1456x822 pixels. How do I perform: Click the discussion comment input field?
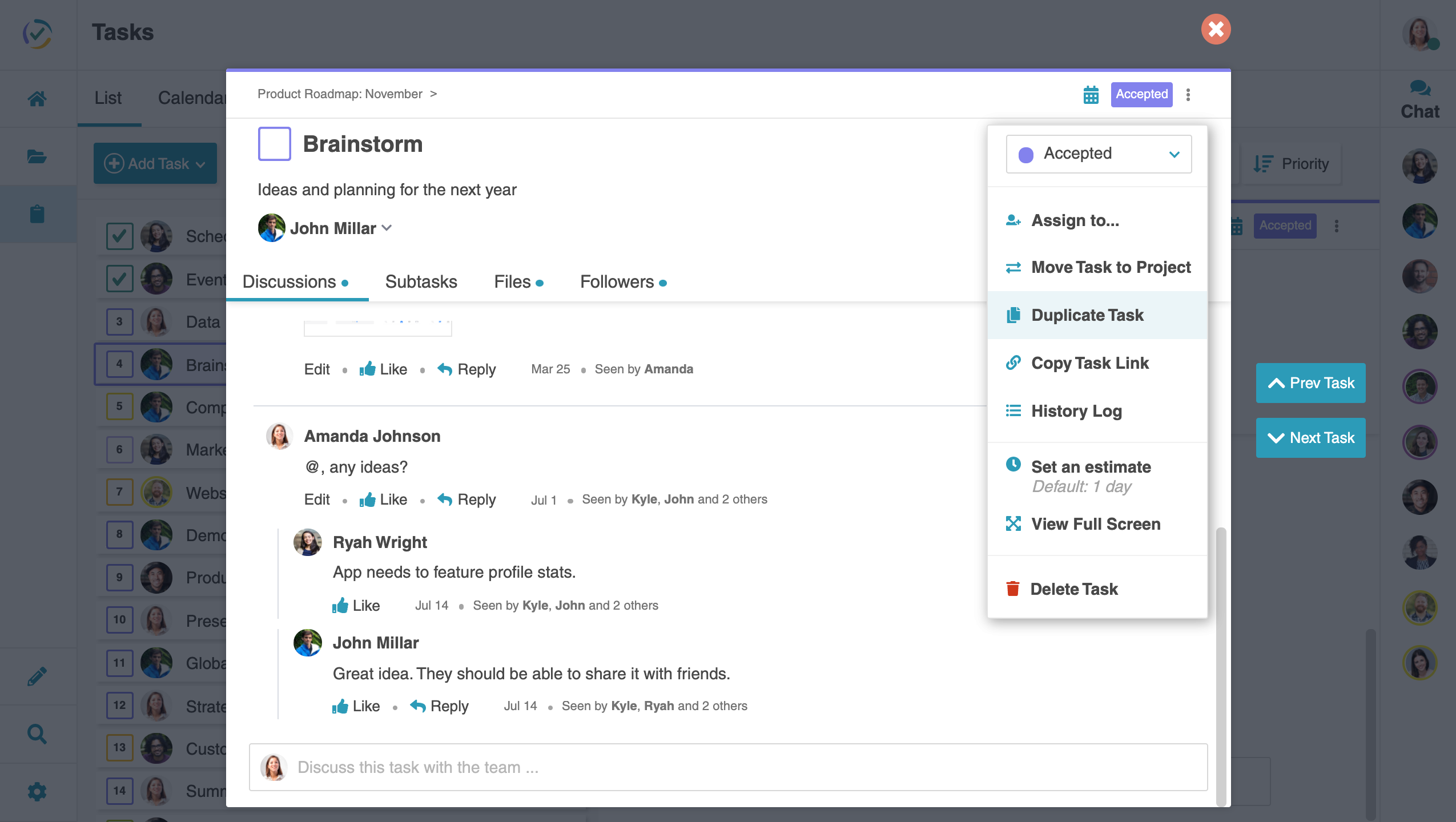[727, 767]
